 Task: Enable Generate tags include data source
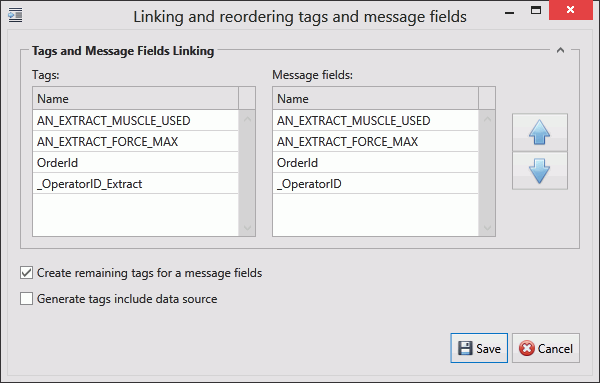click(26, 298)
